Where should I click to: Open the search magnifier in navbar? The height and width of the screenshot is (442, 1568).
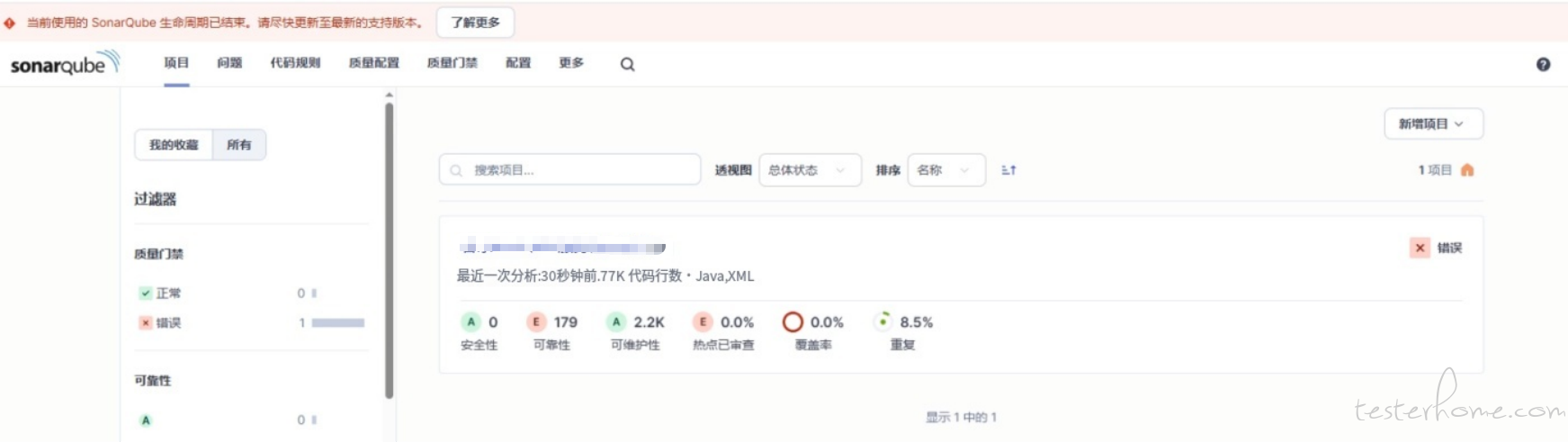[x=627, y=64]
